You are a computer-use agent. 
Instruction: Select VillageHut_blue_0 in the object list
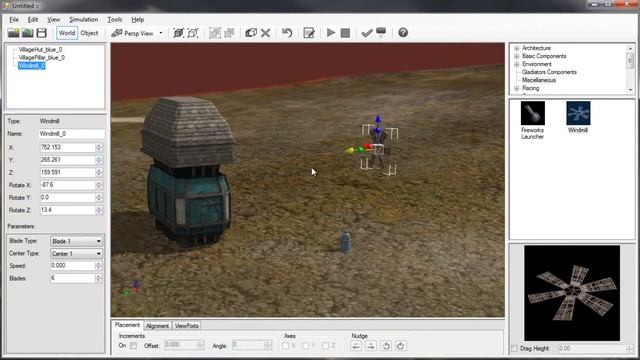tap(40, 49)
